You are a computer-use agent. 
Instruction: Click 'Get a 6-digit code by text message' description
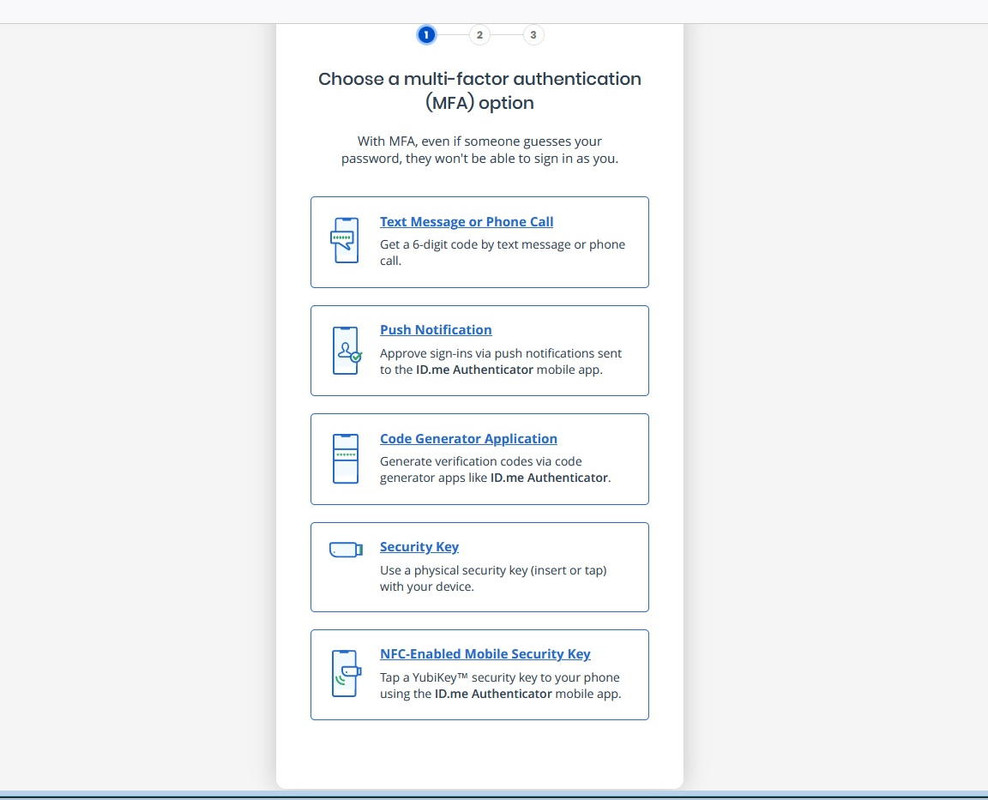[502, 252]
